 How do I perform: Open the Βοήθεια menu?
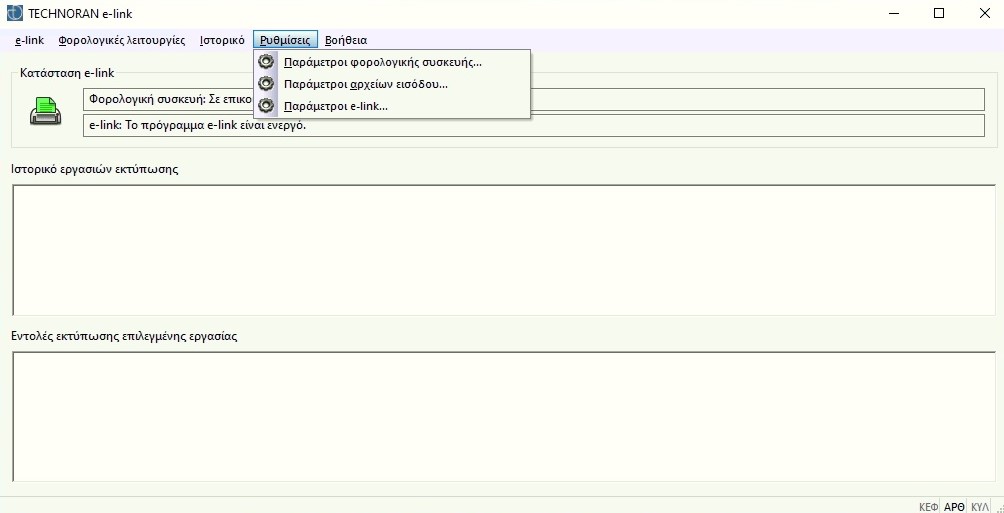[346, 40]
